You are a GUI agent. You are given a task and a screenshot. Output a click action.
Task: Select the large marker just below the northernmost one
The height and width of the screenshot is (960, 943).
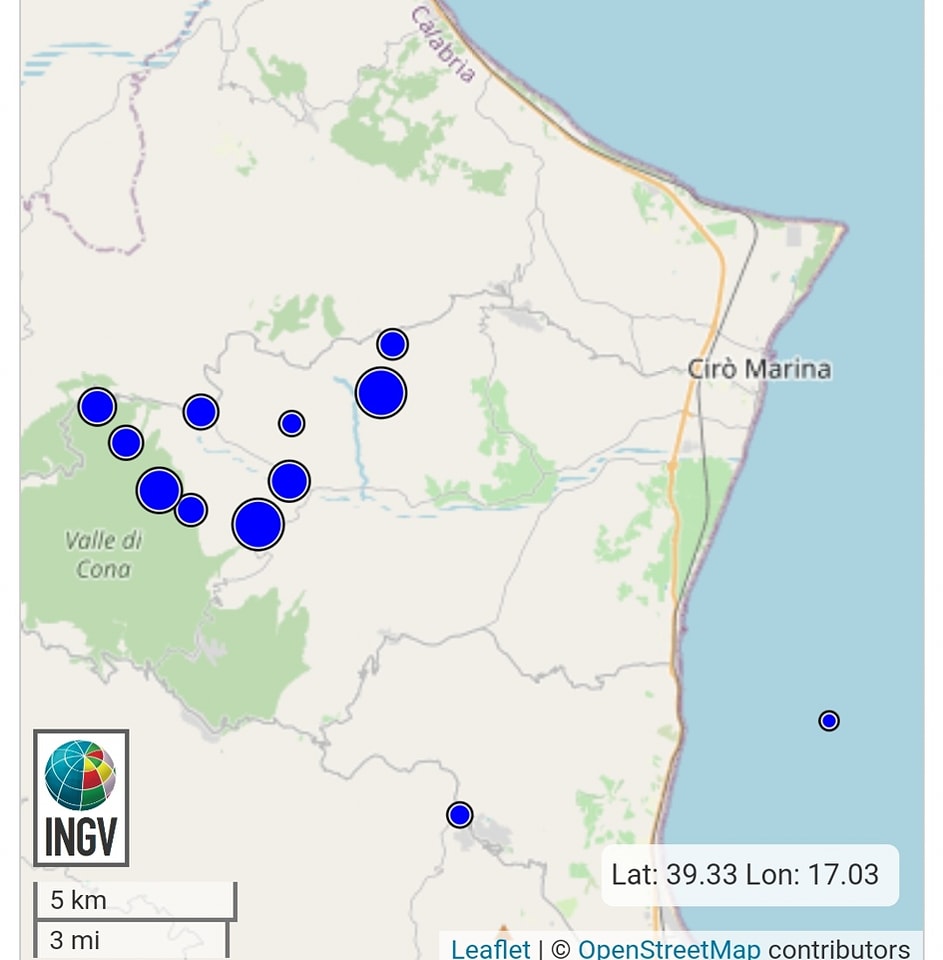pyautogui.click(x=381, y=393)
